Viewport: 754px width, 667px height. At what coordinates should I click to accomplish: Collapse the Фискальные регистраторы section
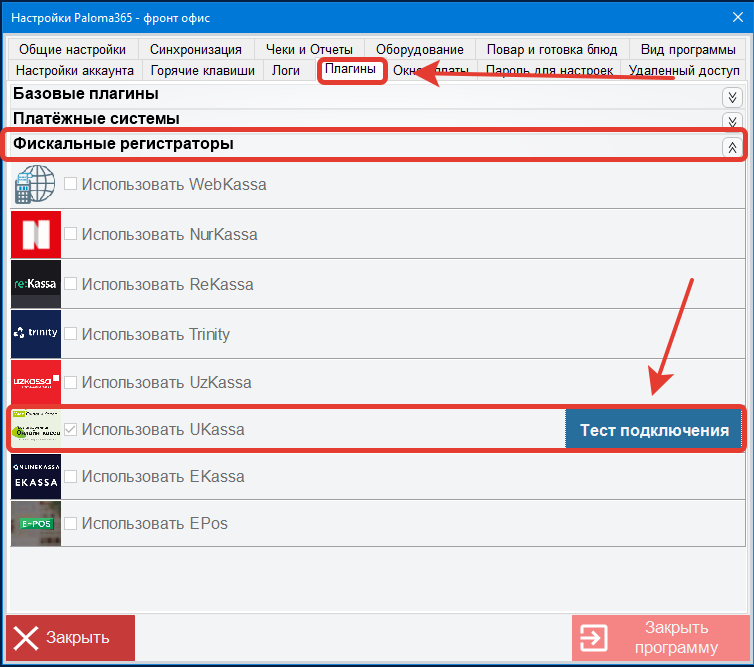[x=732, y=146]
